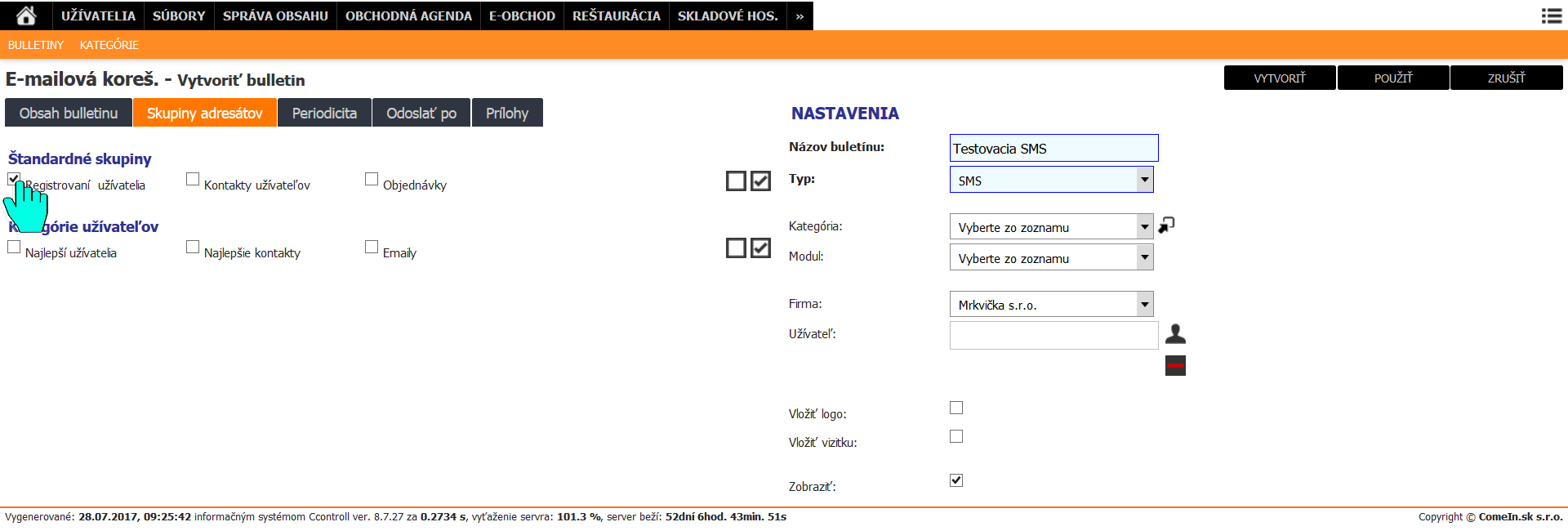Deselect all standard groups empty-box icon
The height and width of the screenshot is (531, 1568).
[x=736, y=181]
